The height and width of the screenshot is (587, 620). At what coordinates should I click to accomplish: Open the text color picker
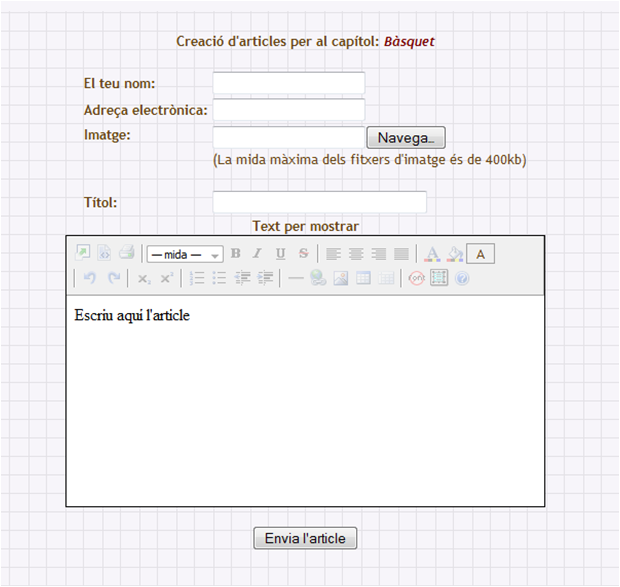pyautogui.click(x=433, y=254)
